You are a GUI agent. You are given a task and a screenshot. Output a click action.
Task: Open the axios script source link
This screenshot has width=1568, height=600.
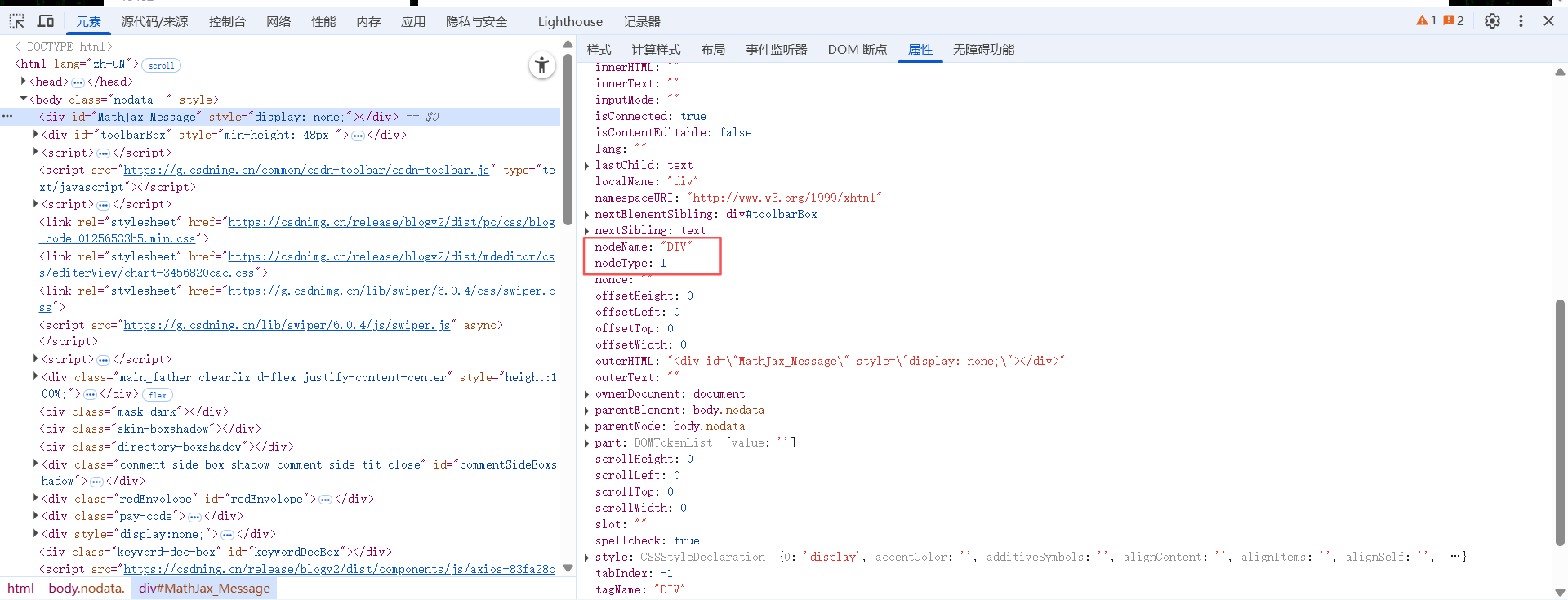(x=339, y=569)
